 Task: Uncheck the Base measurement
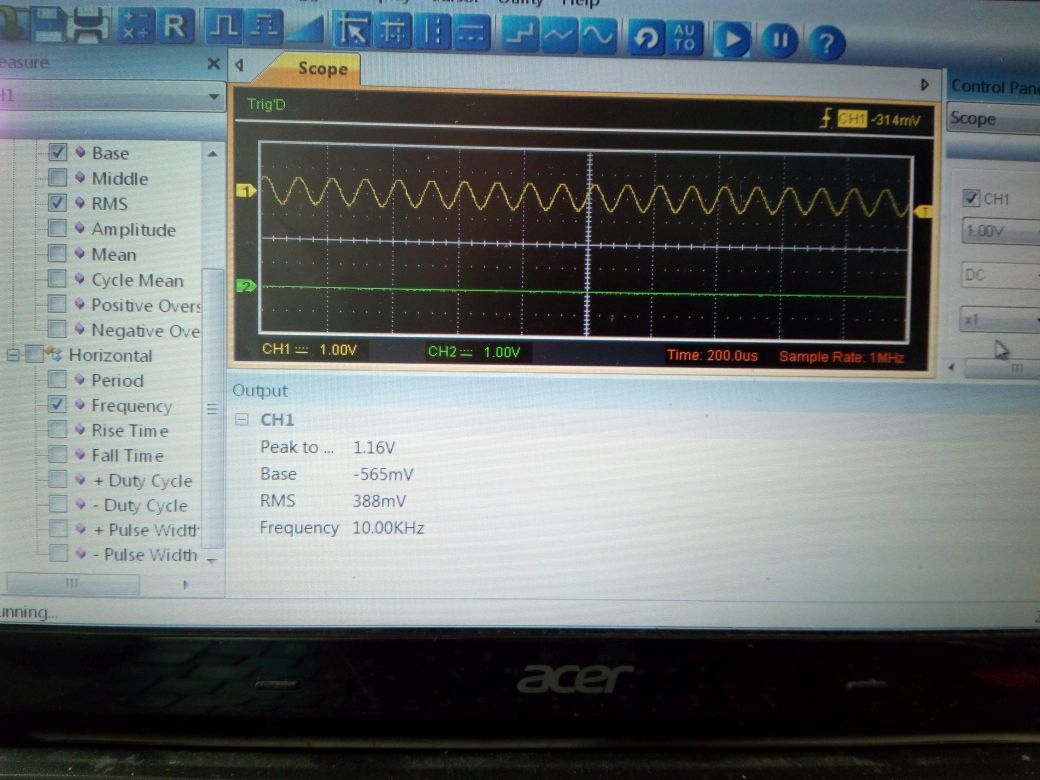(x=58, y=152)
